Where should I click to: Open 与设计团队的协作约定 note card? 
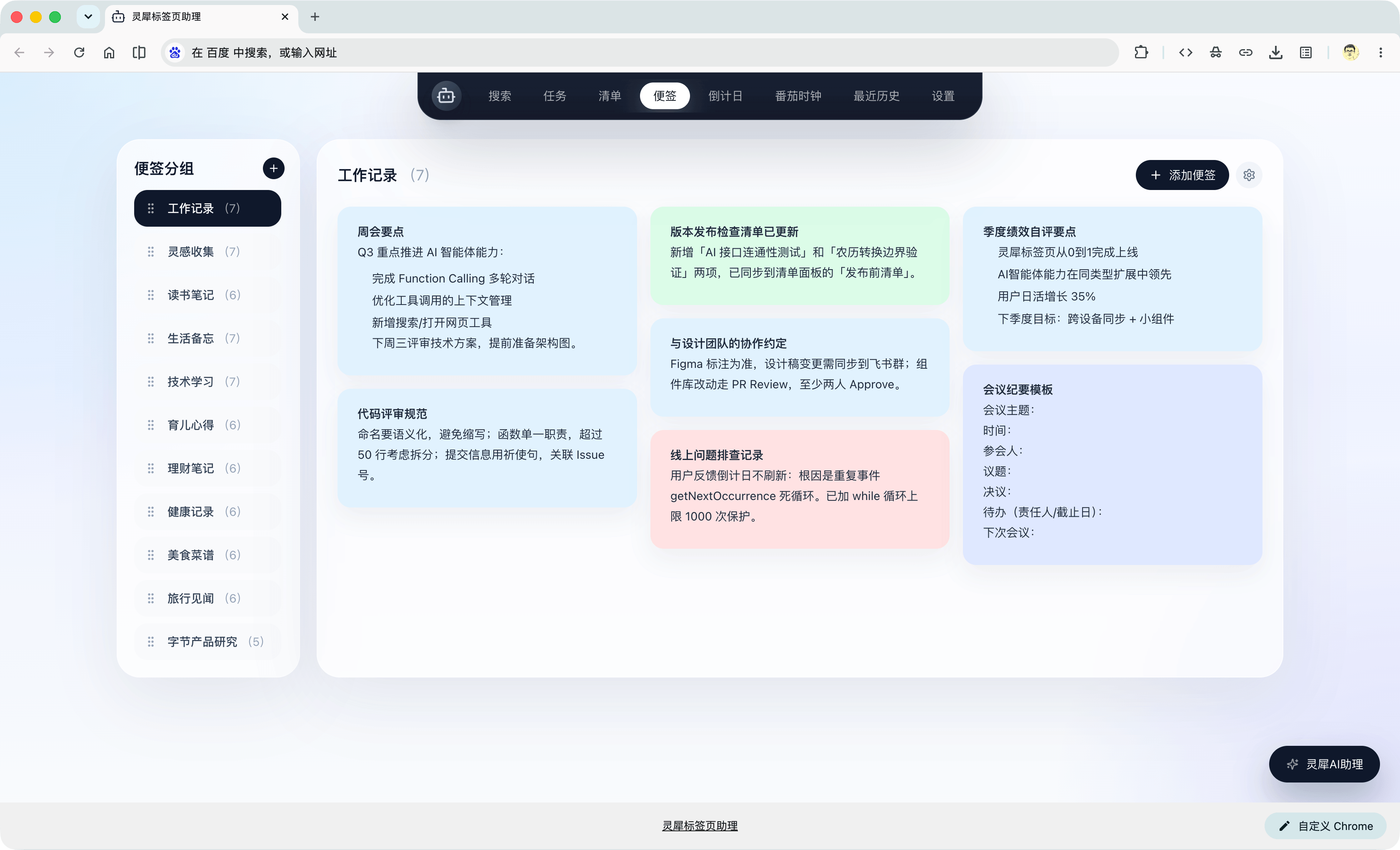[800, 367]
